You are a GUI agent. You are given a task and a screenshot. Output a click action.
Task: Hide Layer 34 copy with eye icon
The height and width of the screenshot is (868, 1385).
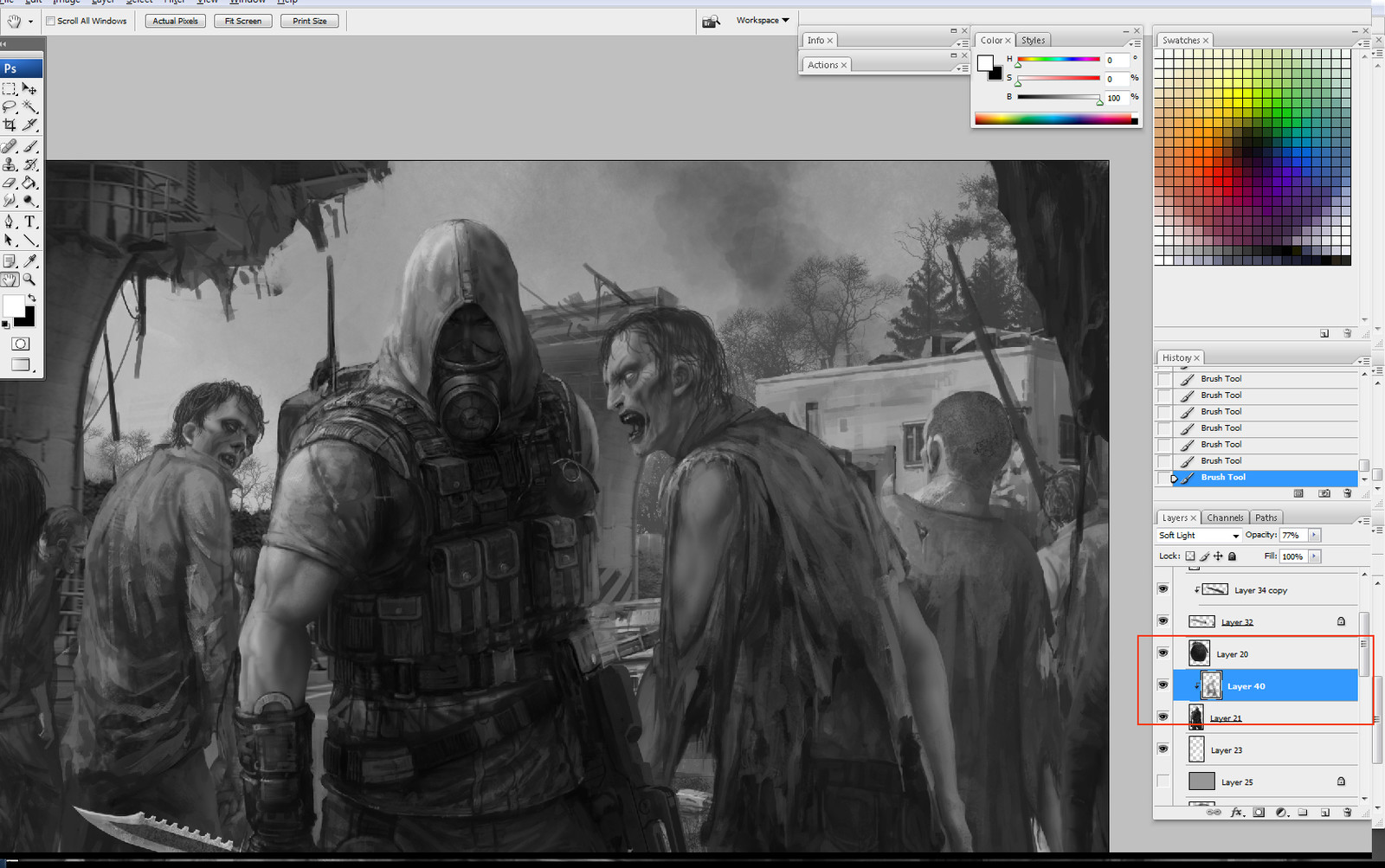coord(1163,589)
